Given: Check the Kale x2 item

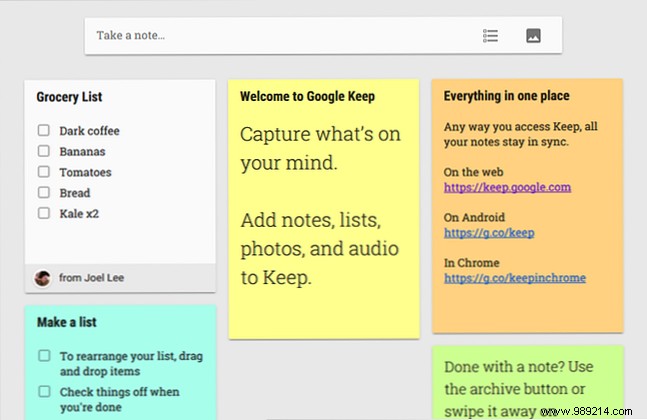Looking at the screenshot, I should (44, 213).
